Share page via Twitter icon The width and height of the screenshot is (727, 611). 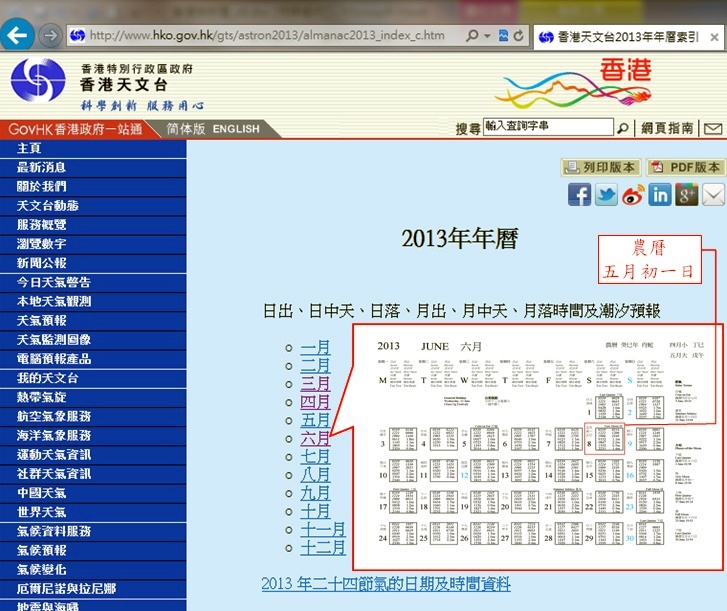606,195
